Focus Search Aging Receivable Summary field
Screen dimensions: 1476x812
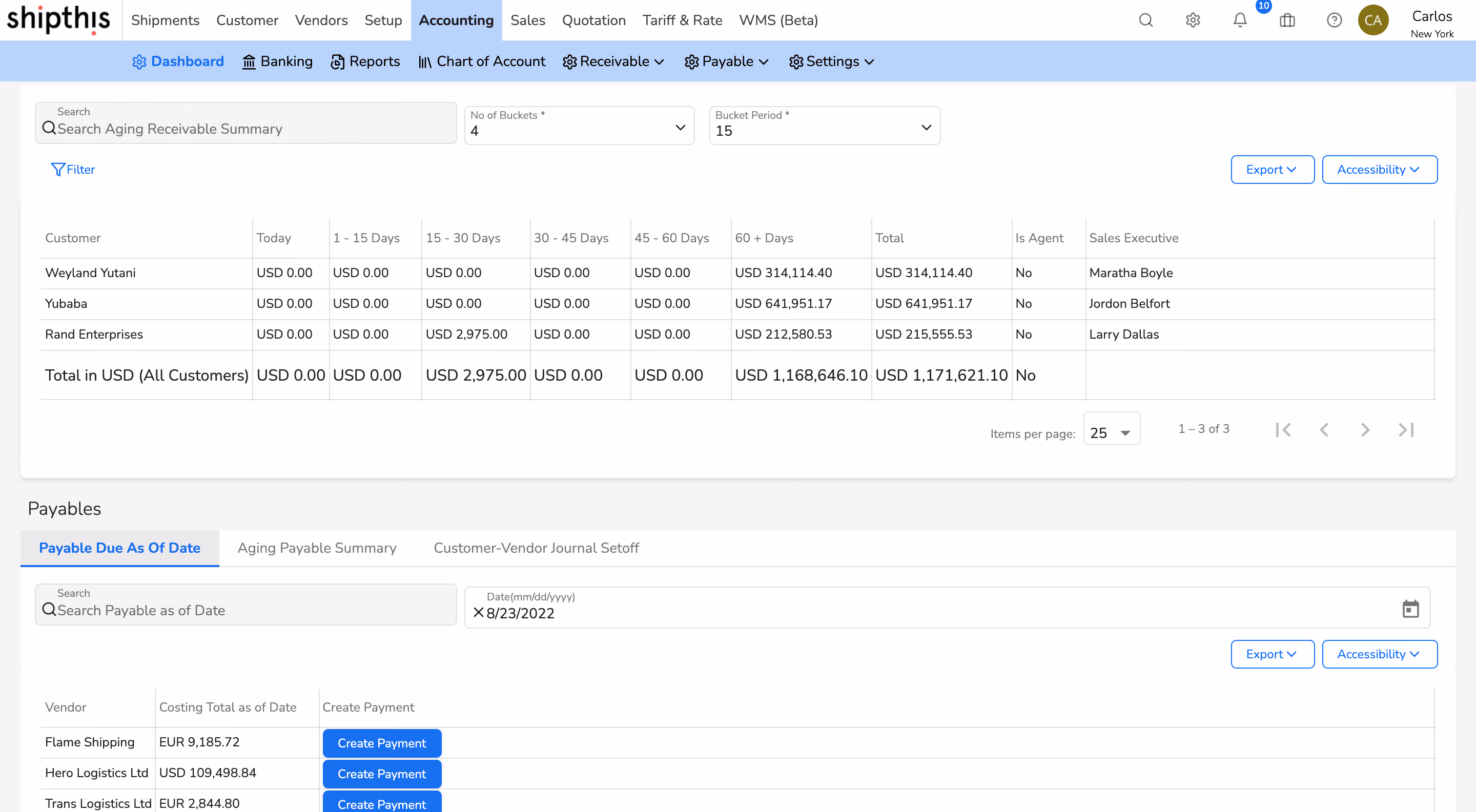pyautogui.click(x=245, y=123)
